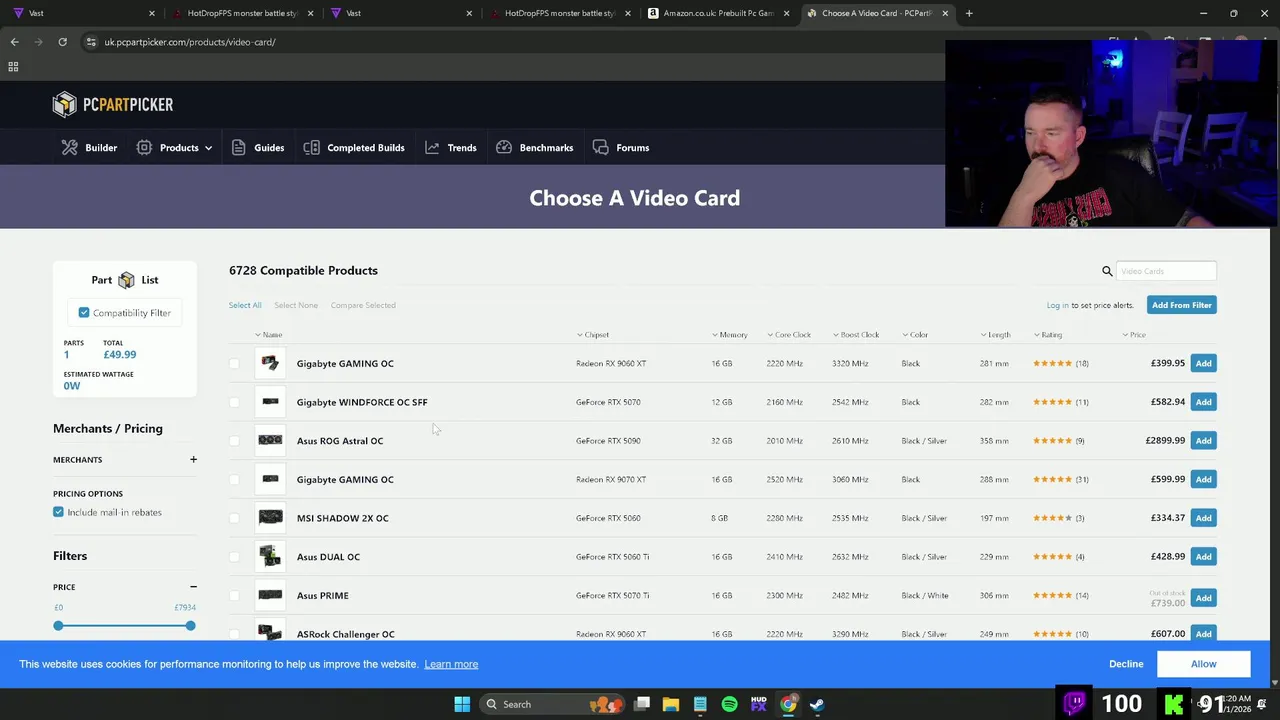Open the HUD FX taskbar app
The height and width of the screenshot is (720, 1280).
pyautogui.click(x=759, y=704)
